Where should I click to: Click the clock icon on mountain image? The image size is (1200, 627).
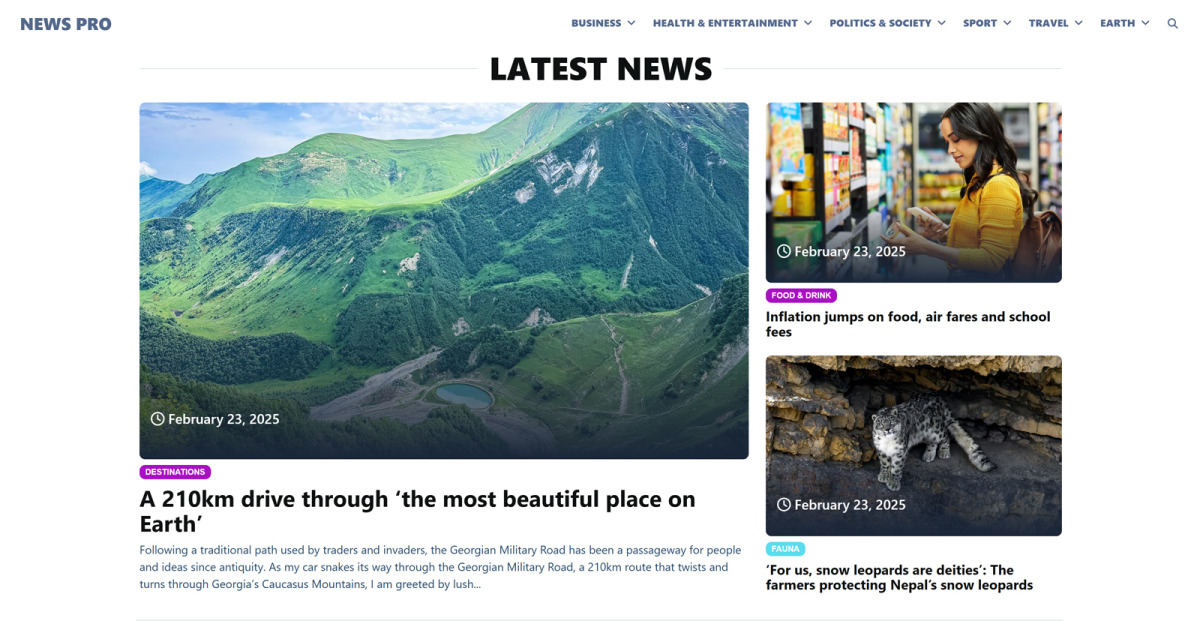pyautogui.click(x=157, y=419)
